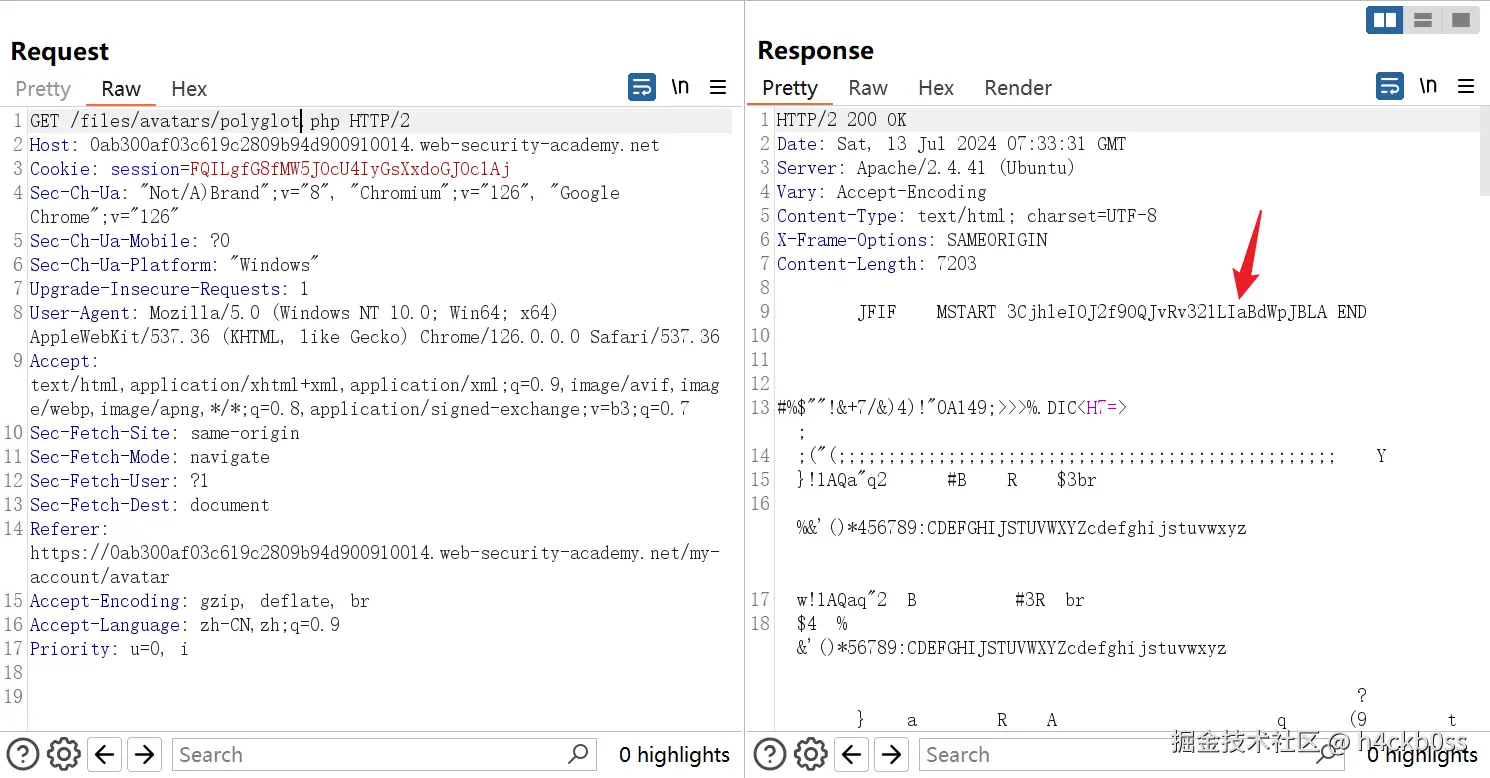Open Response search settings gear
Screen dimensions: 1490x778
[x=811, y=754]
